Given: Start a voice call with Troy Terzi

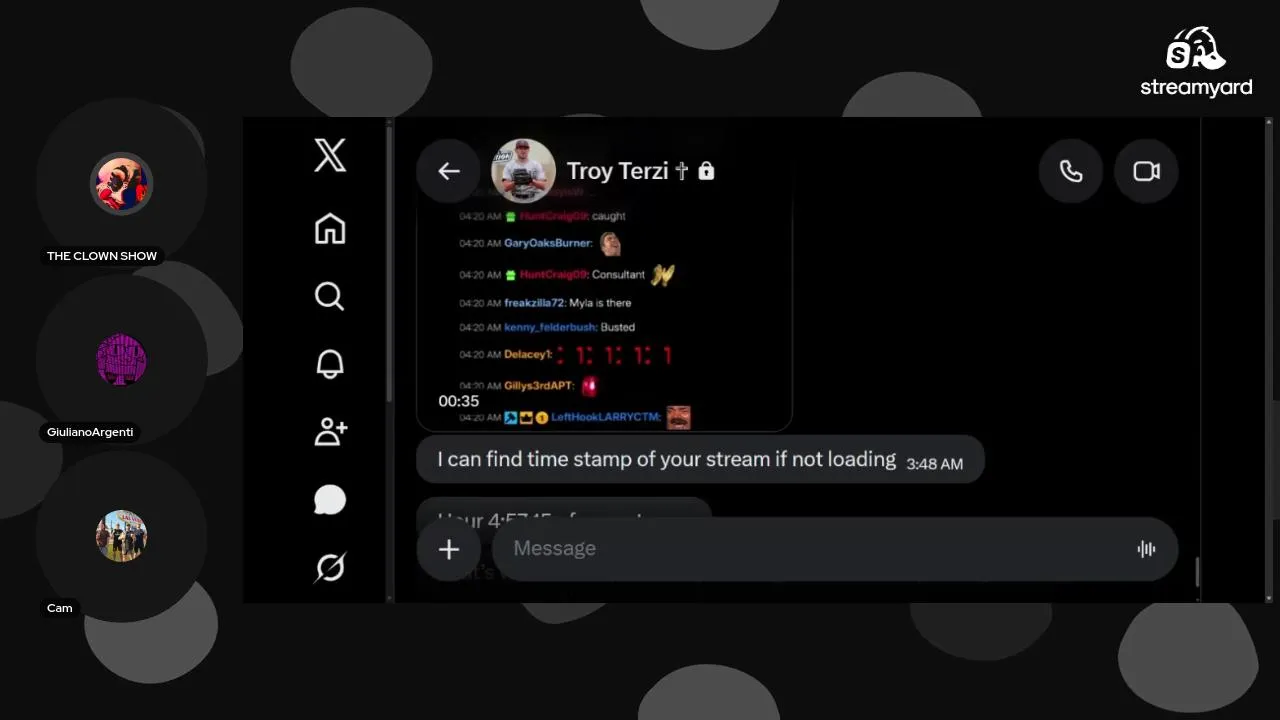Looking at the screenshot, I should [x=1071, y=171].
